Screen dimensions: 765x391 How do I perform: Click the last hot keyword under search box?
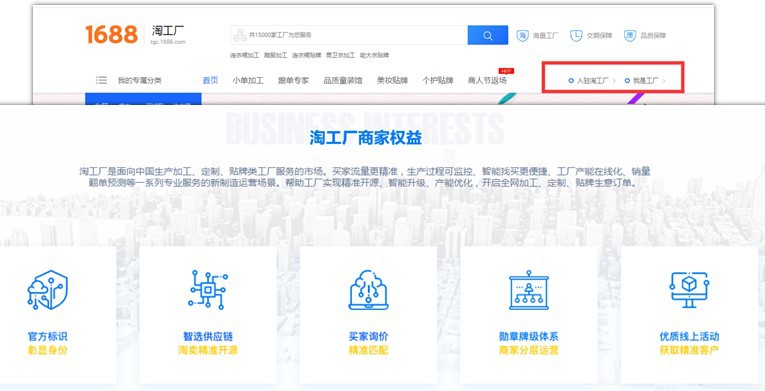pos(374,55)
